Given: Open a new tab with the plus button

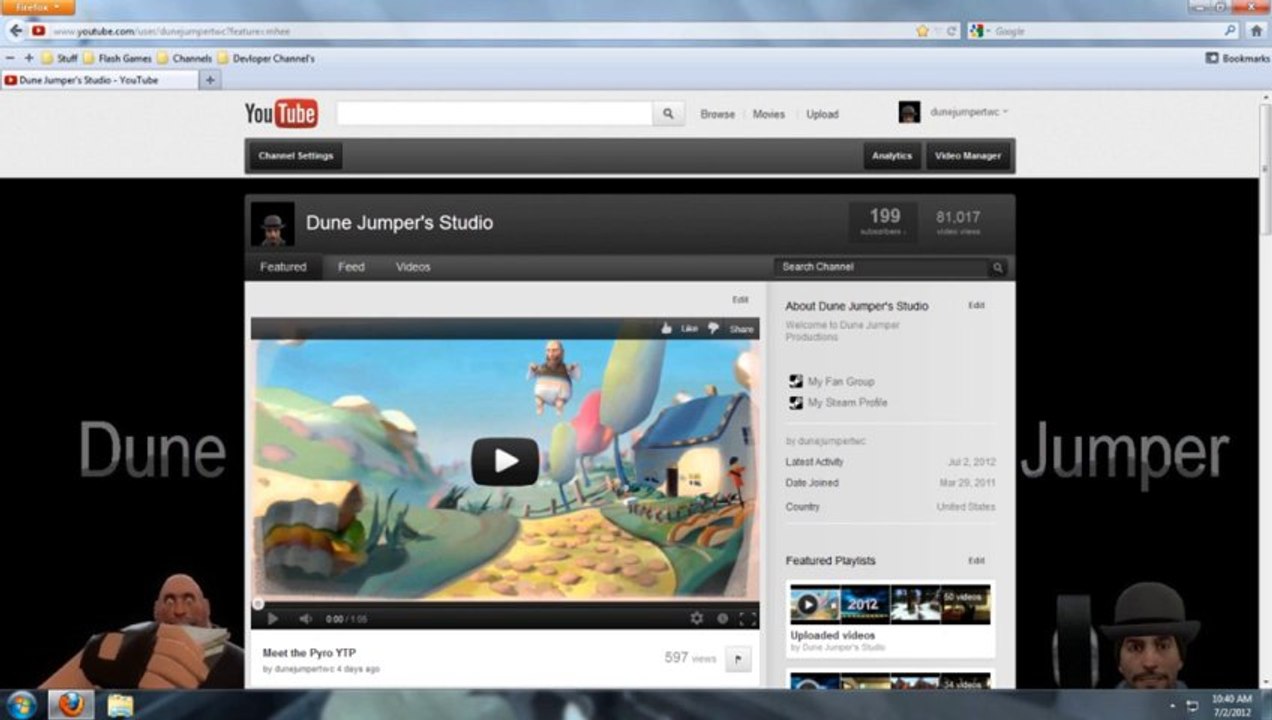Looking at the screenshot, I should (x=210, y=80).
